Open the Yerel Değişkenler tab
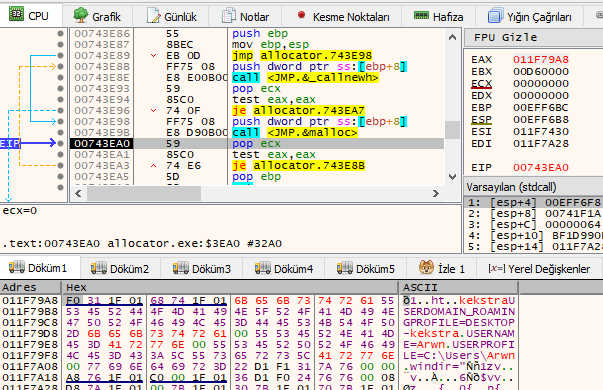This screenshot has width=603, height=390. (x=539, y=268)
